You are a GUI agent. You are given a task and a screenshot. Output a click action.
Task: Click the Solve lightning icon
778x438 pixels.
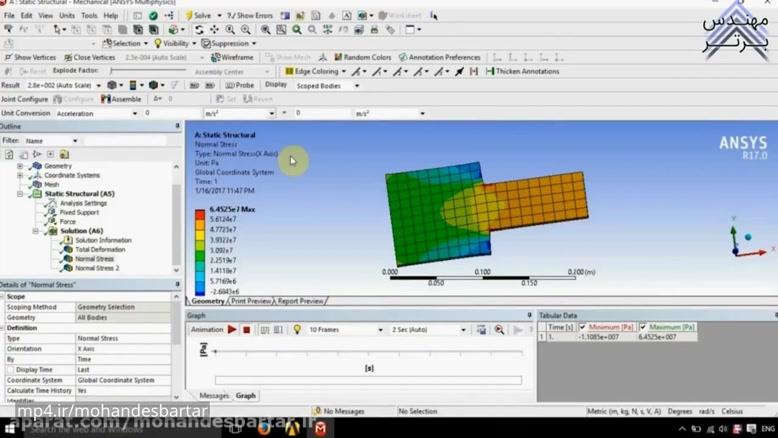189,16
